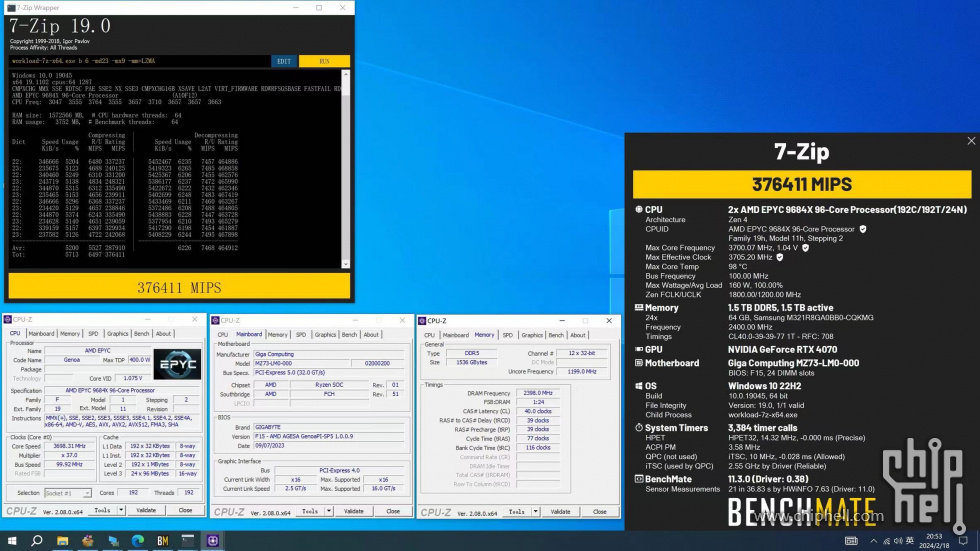Click the shield beside Max Effective Clock
The height and width of the screenshot is (551, 980).
[x=780, y=257]
